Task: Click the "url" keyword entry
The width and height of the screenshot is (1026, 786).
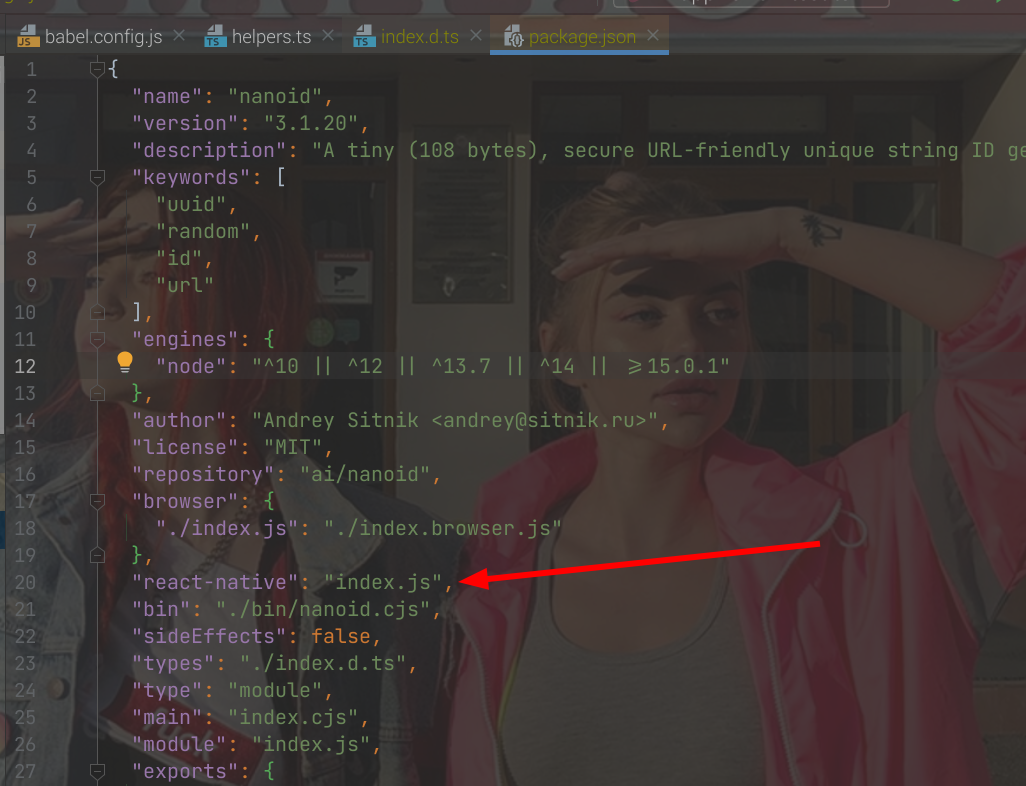Action: pyautogui.click(x=185, y=285)
